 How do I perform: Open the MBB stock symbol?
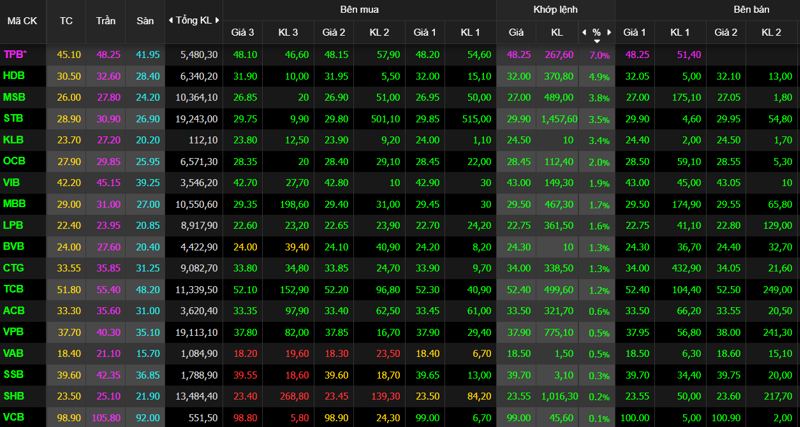point(14,204)
